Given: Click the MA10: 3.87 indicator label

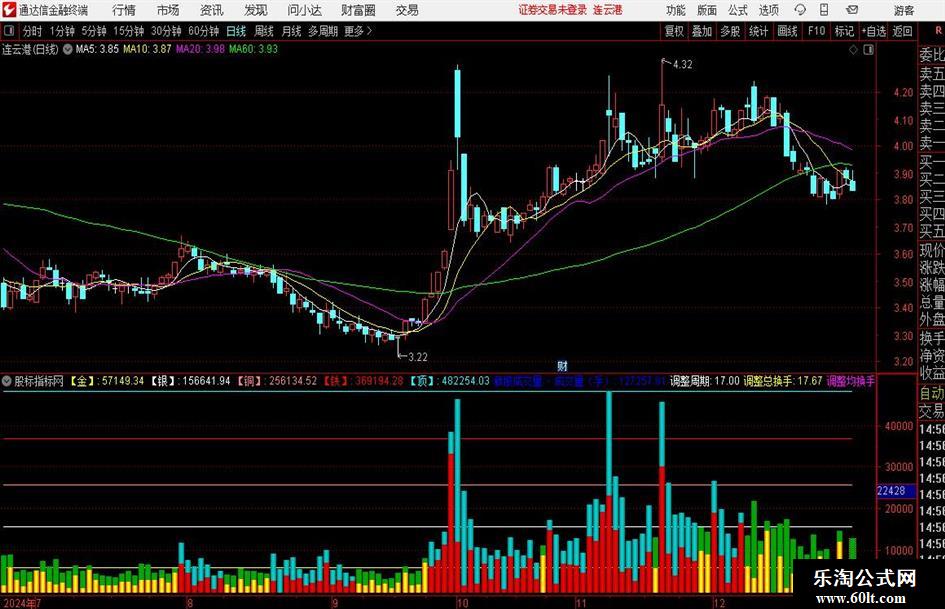Looking at the screenshot, I should (148, 49).
